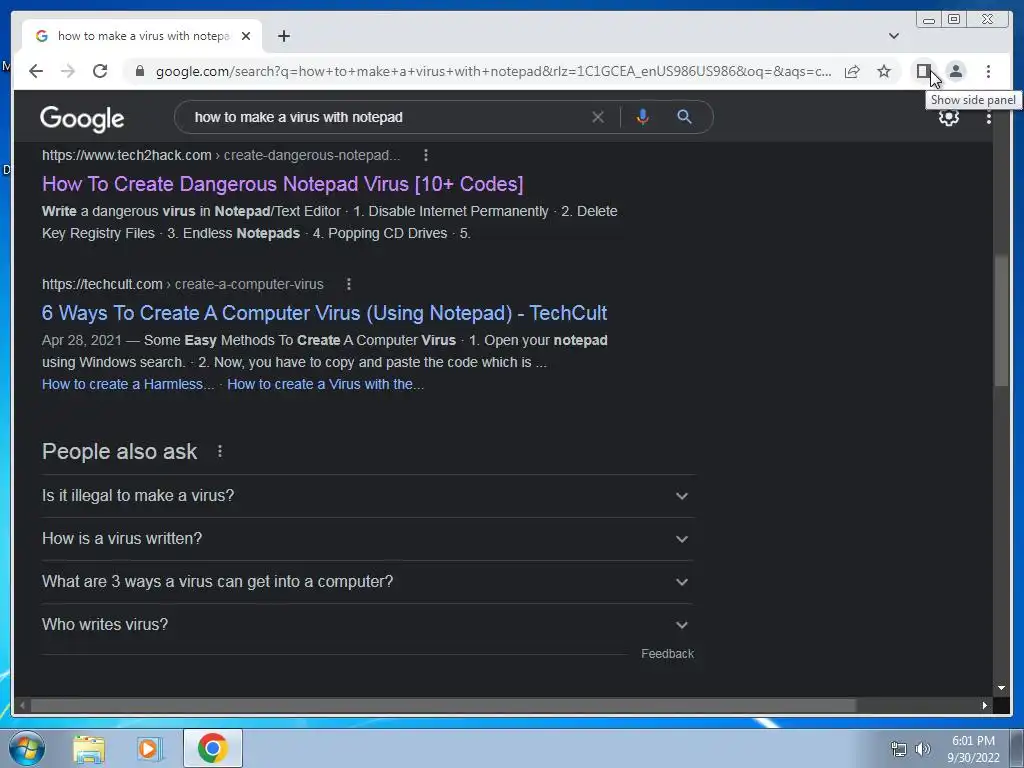Click the scroll down arrow
This screenshot has width=1024, height=768.
(1001, 688)
